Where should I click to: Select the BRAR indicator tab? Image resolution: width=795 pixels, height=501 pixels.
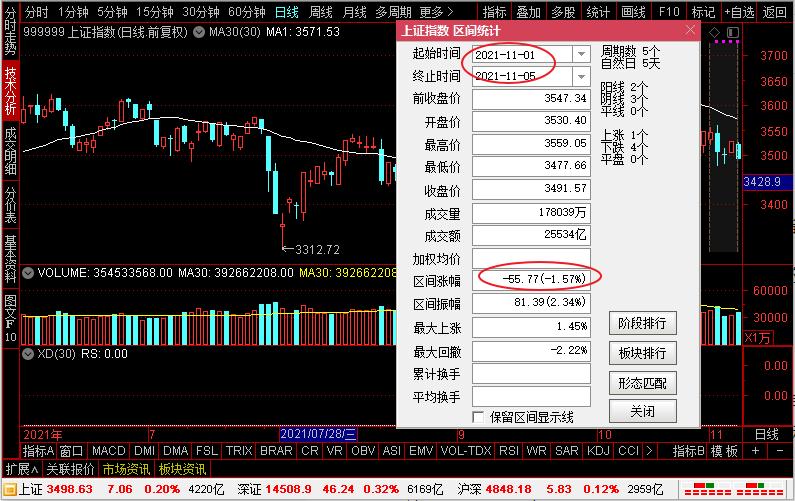(276, 450)
